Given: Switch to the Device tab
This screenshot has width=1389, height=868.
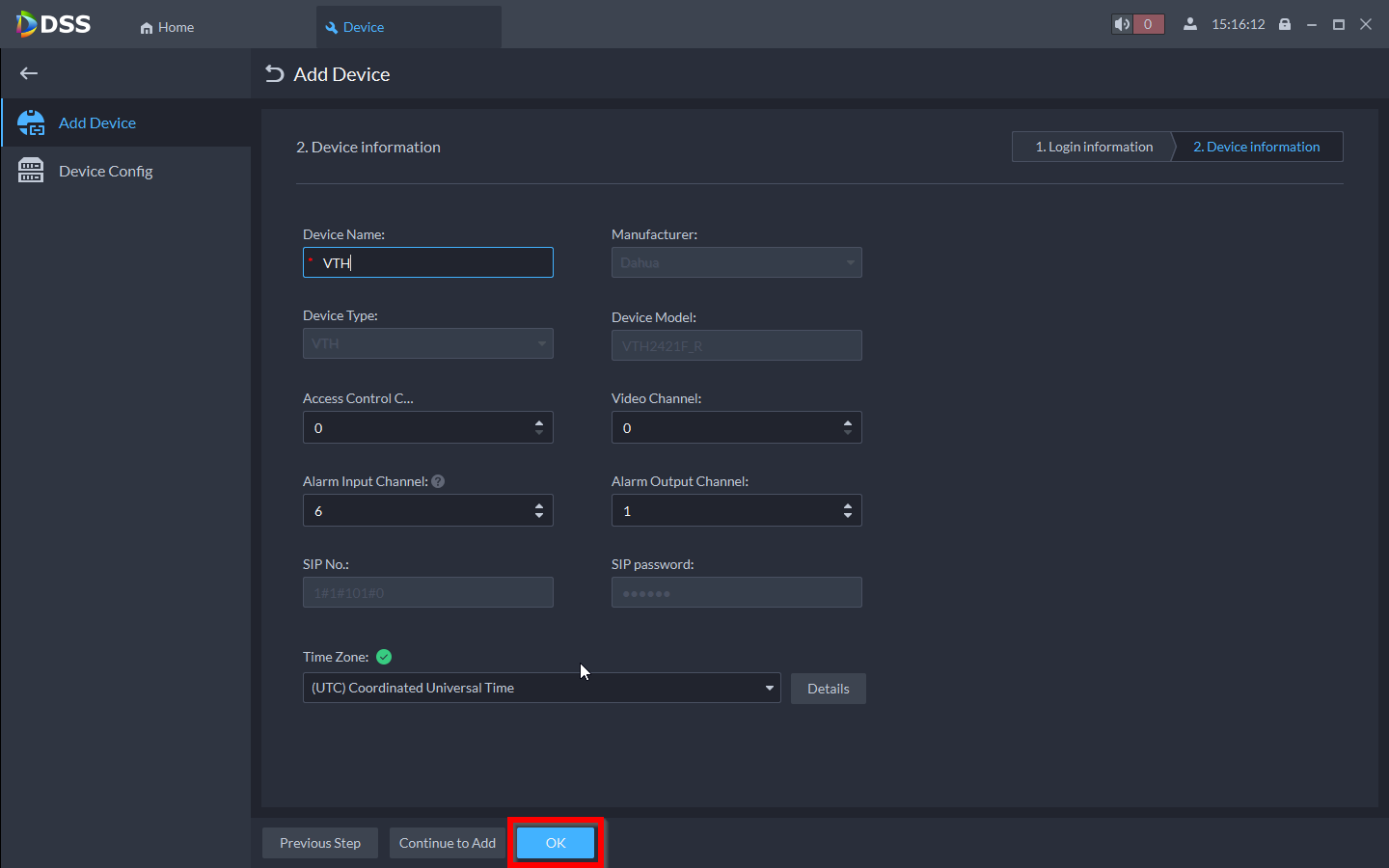Looking at the screenshot, I should tap(364, 27).
